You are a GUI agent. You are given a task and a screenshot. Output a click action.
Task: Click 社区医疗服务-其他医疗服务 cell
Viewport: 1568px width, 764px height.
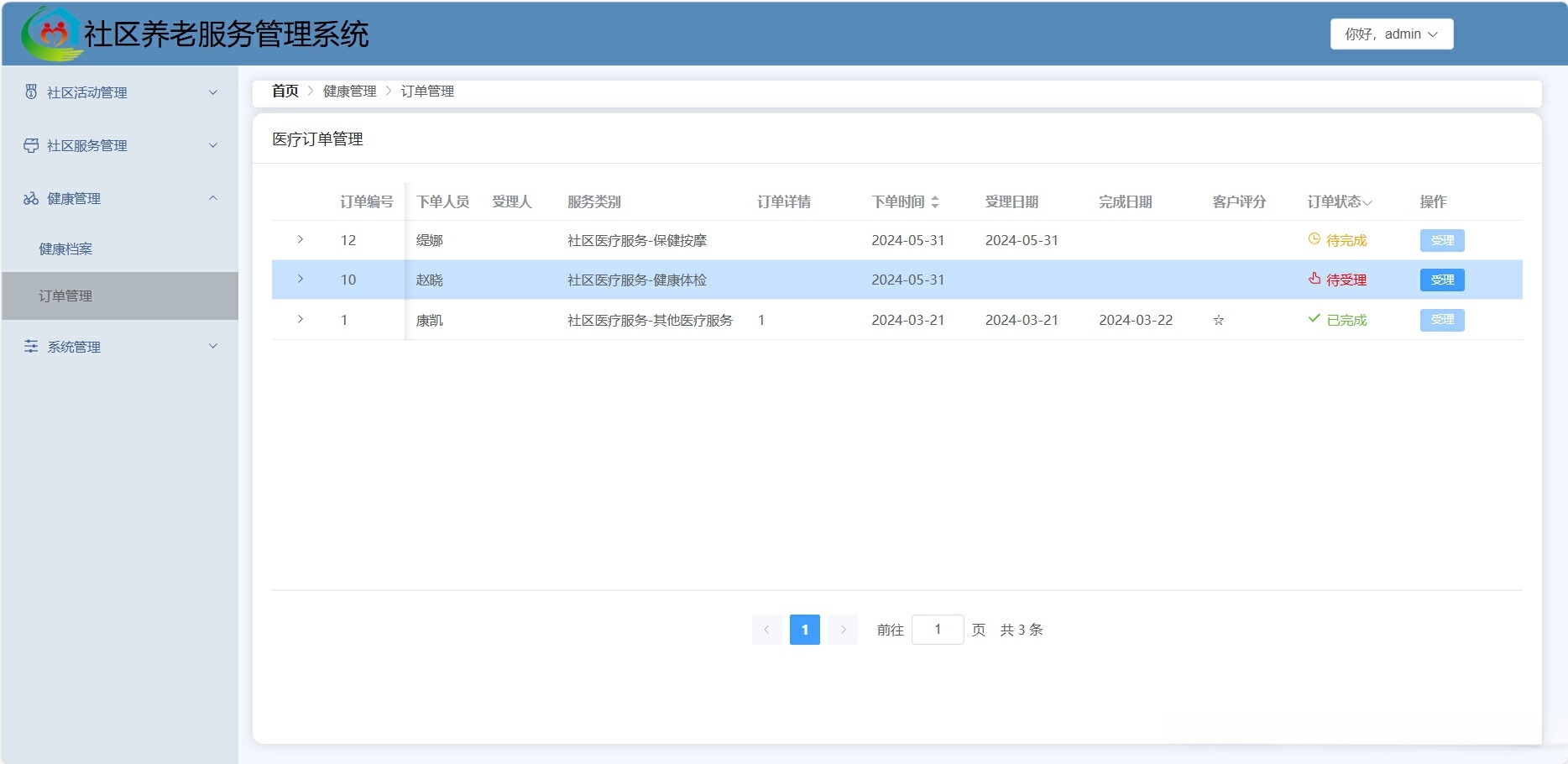[x=651, y=320]
